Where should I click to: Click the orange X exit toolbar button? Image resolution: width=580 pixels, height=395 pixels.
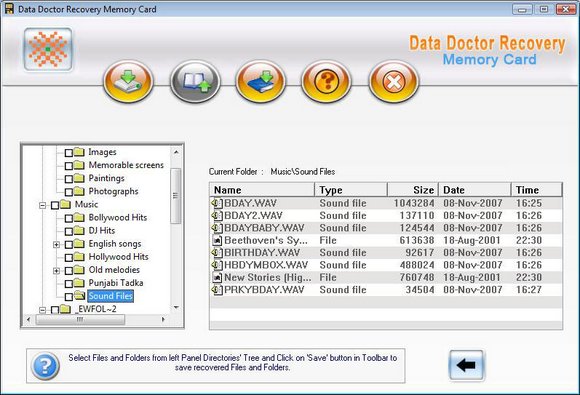(394, 81)
